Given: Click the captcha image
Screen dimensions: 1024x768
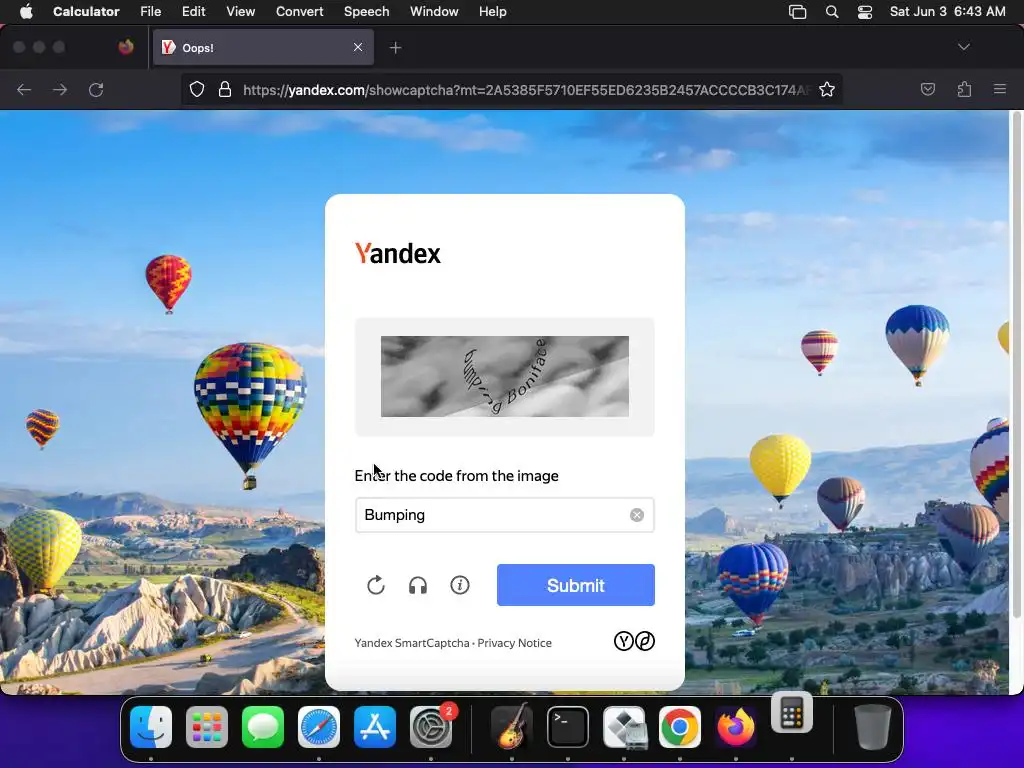Looking at the screenshot, I should tap(505, 376).
